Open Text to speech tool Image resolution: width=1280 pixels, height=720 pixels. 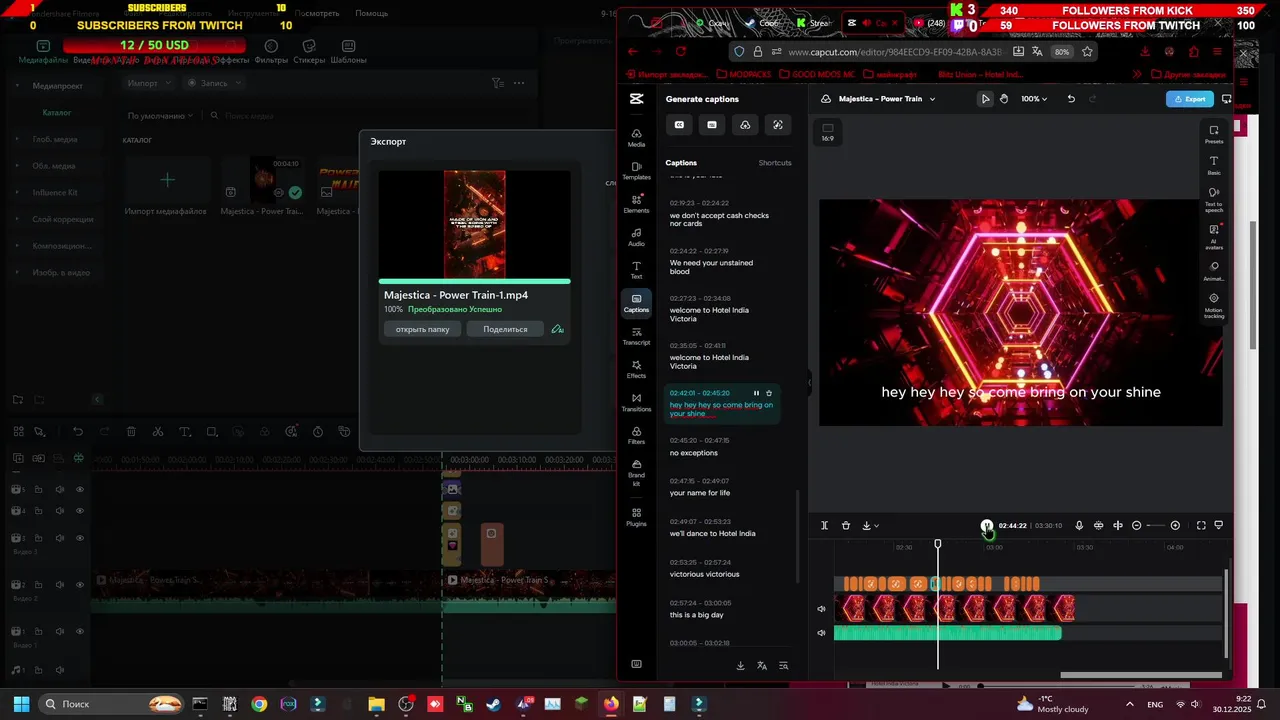(x=1214, y=199)
